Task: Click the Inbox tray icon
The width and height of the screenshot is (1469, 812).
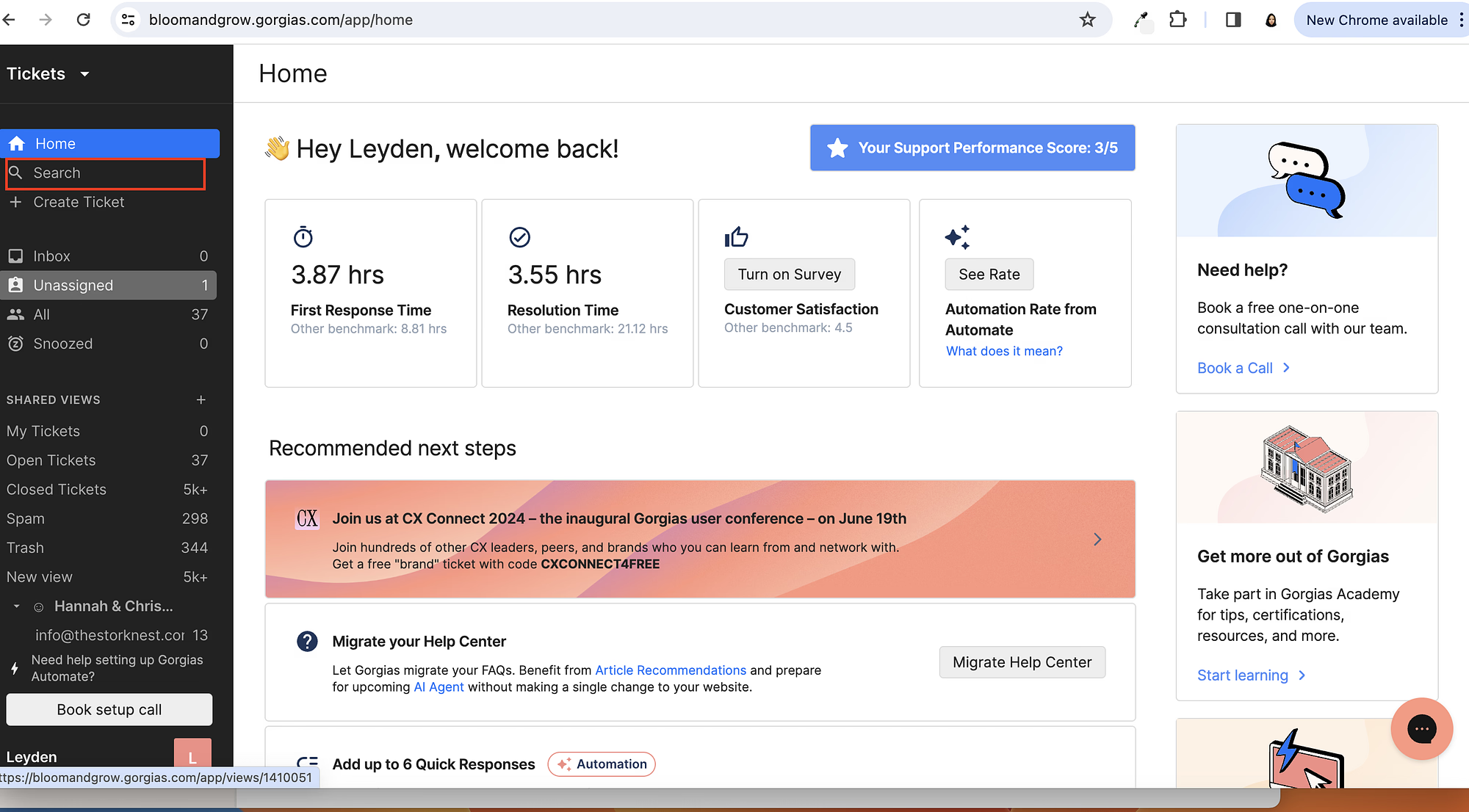Action: click(x=15, y=256)
